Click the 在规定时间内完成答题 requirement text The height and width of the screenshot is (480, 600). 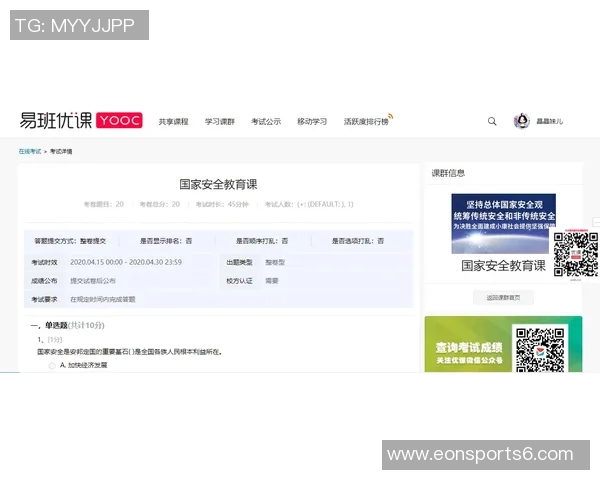[x=103, y=299]
